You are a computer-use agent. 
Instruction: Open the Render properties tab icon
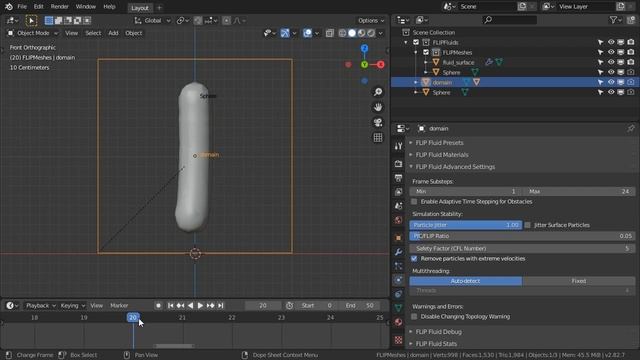[398, 163]
